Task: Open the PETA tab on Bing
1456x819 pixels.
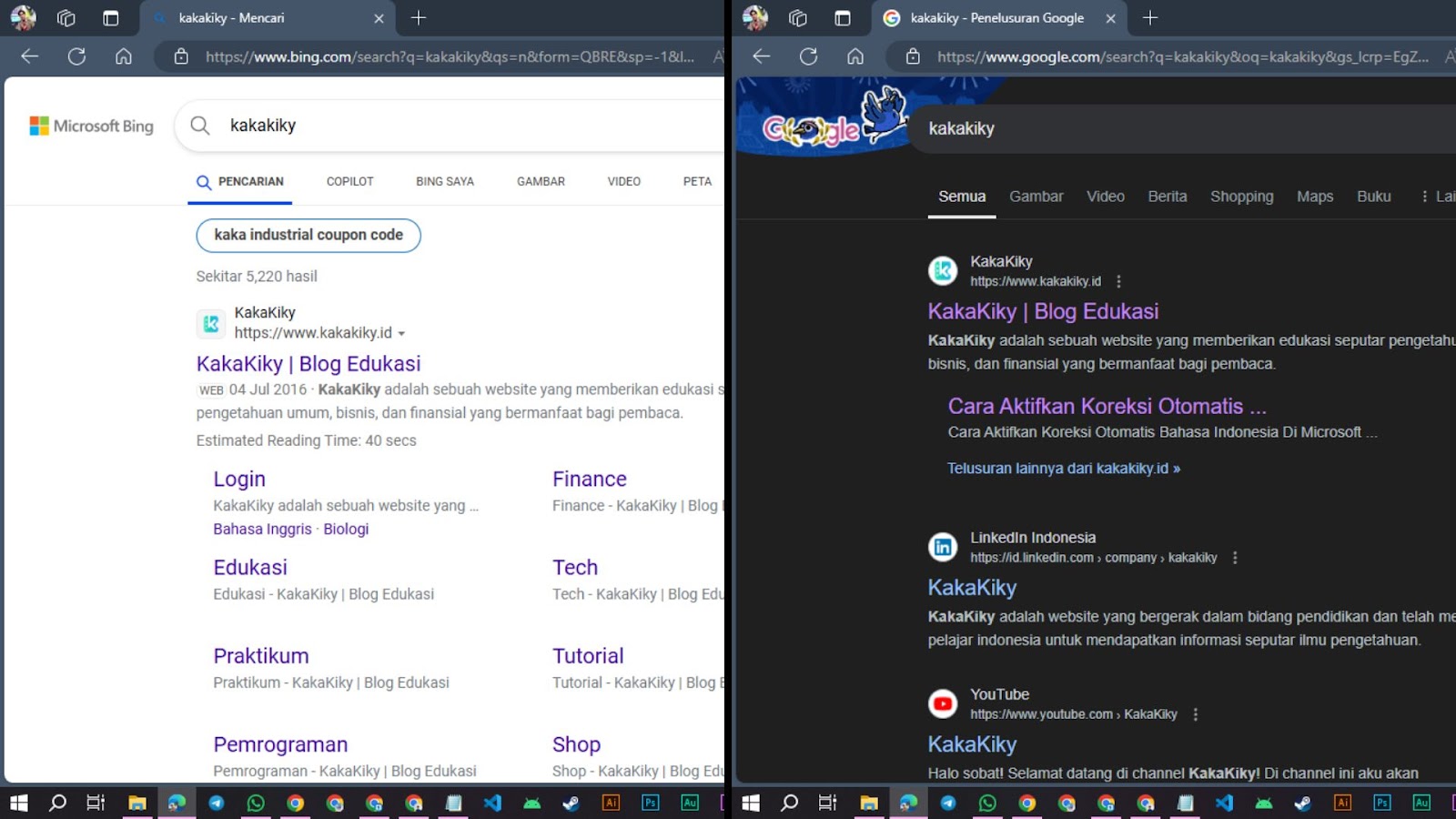Action: click(697, 182)
